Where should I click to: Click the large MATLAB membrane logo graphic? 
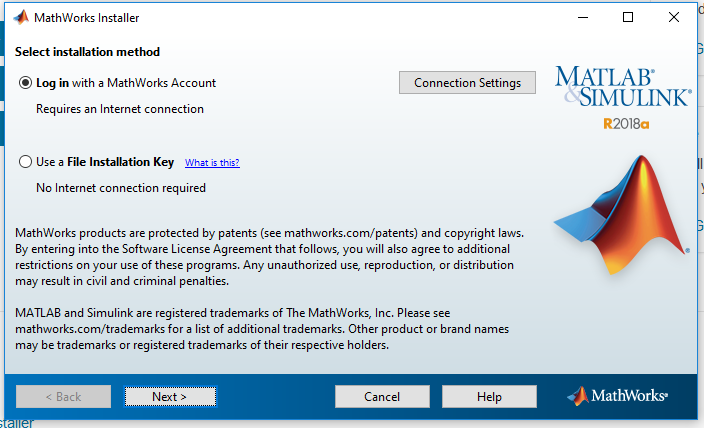click(622, 215)
